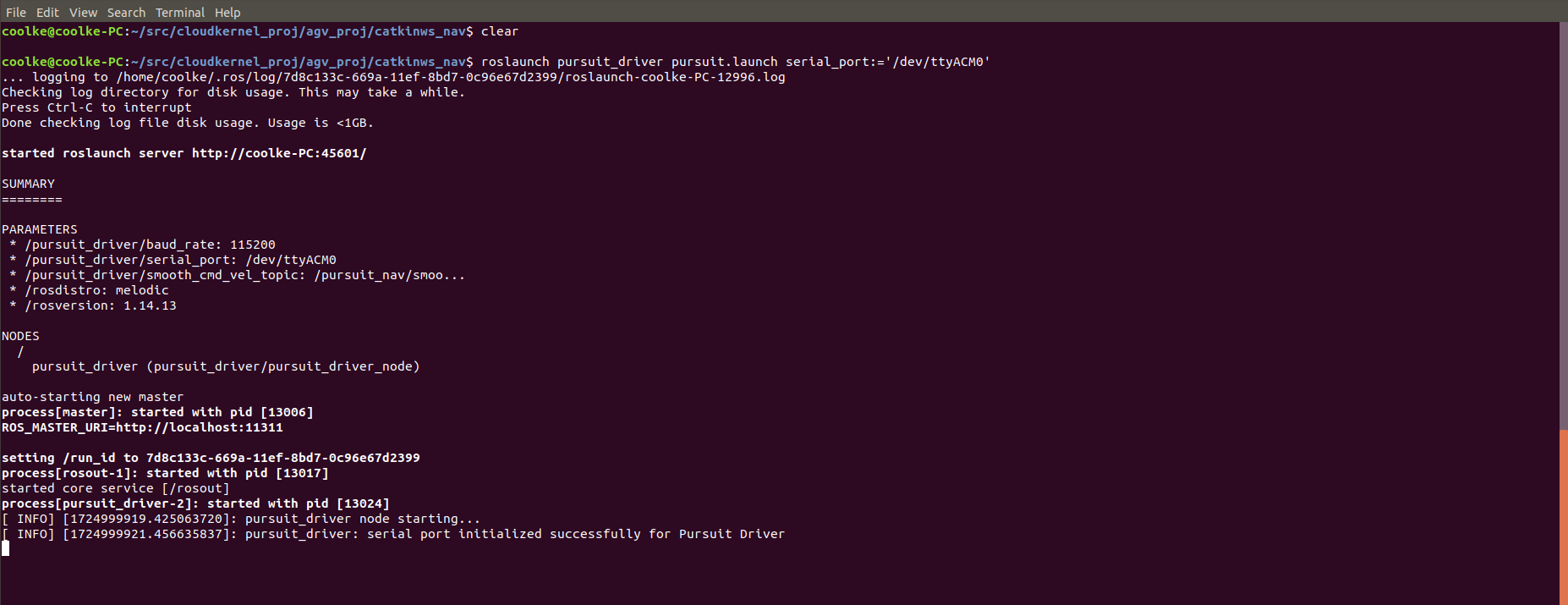
Task: Click the orange scrollbar thumb
Action: [x=1563, y=517]
